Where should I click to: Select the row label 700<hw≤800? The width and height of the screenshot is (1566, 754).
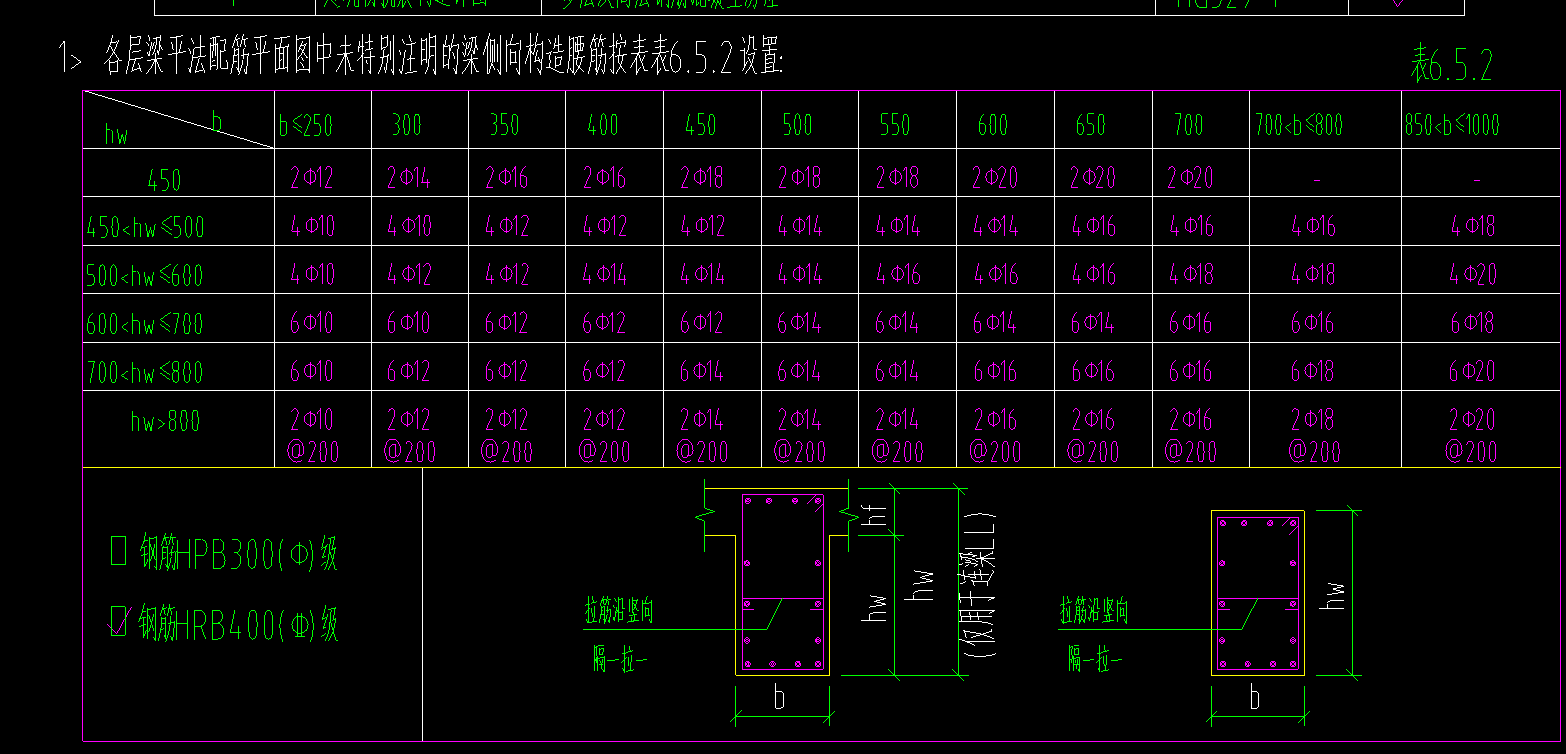point(145,372)
